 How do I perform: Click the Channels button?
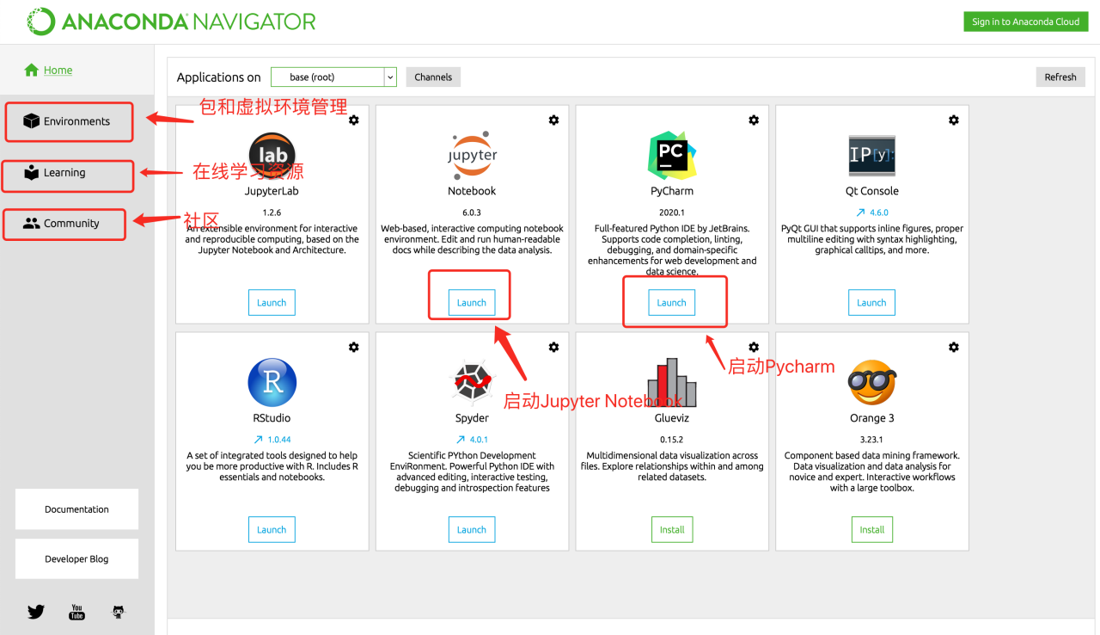point(433,77)
